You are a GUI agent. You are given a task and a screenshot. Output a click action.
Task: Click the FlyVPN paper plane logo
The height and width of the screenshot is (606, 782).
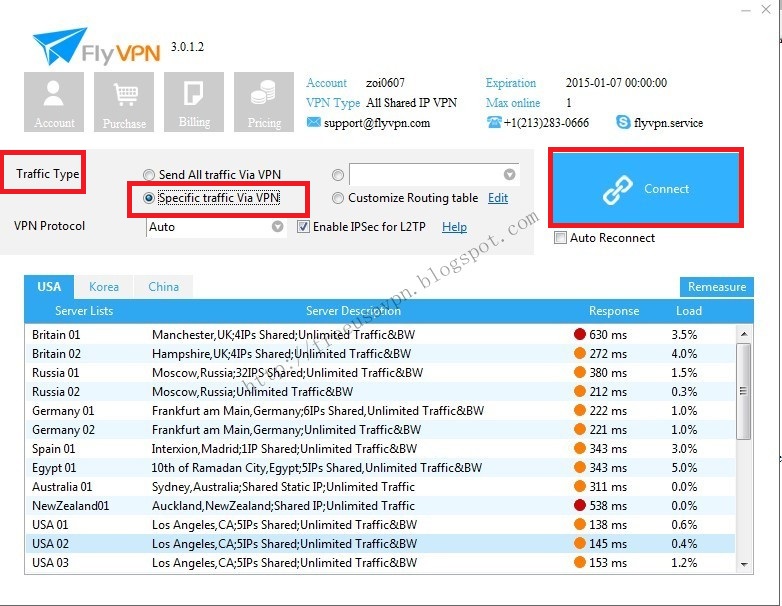(x=59, y=46)
